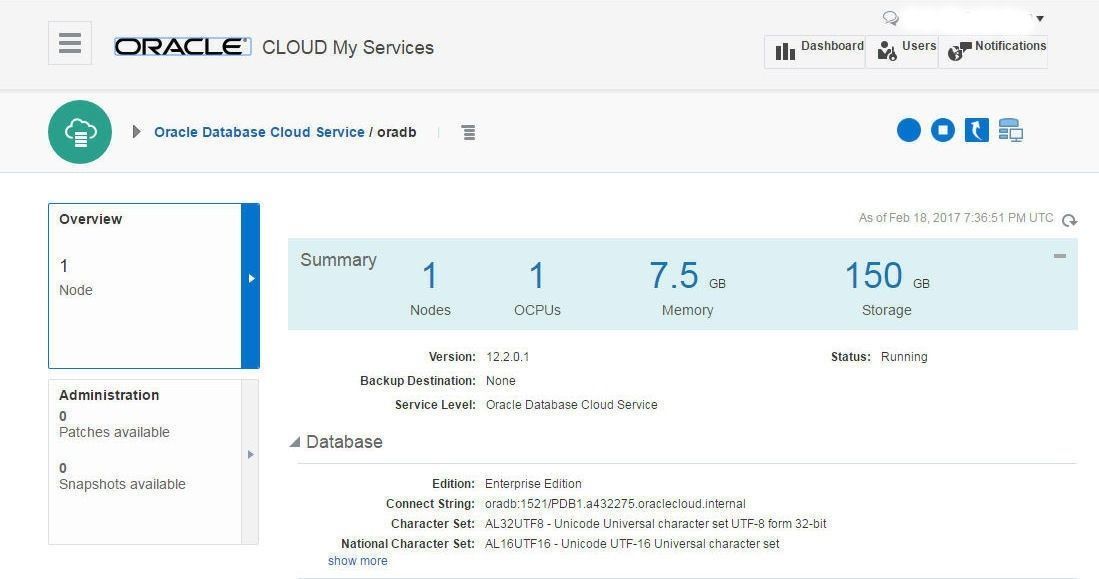The image size is (1099, 579).
Task: Click the Enterprise Edition value
Action: (533, 484)
